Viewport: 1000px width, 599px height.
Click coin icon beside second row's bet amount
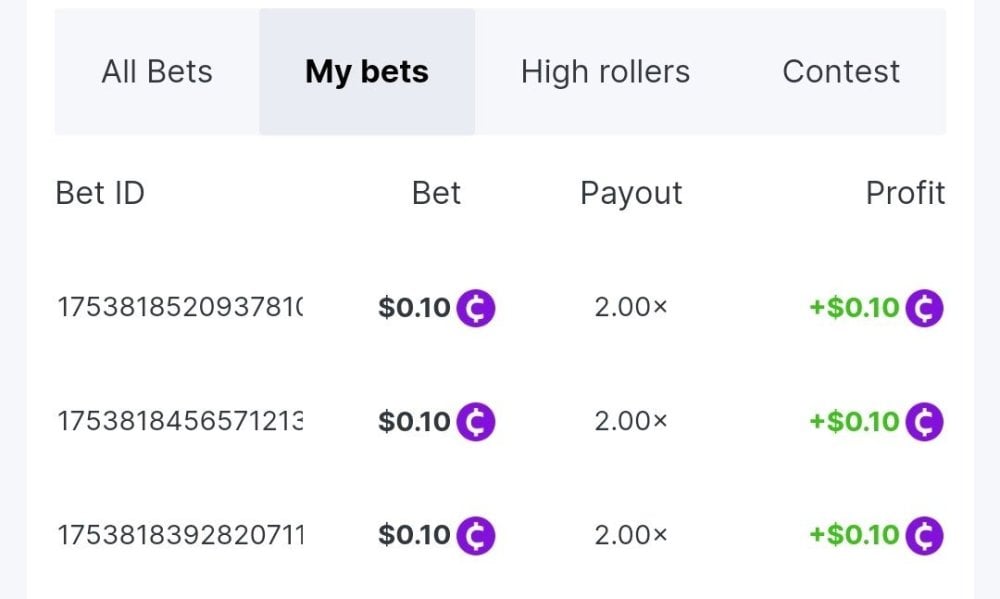click(476, 422)
